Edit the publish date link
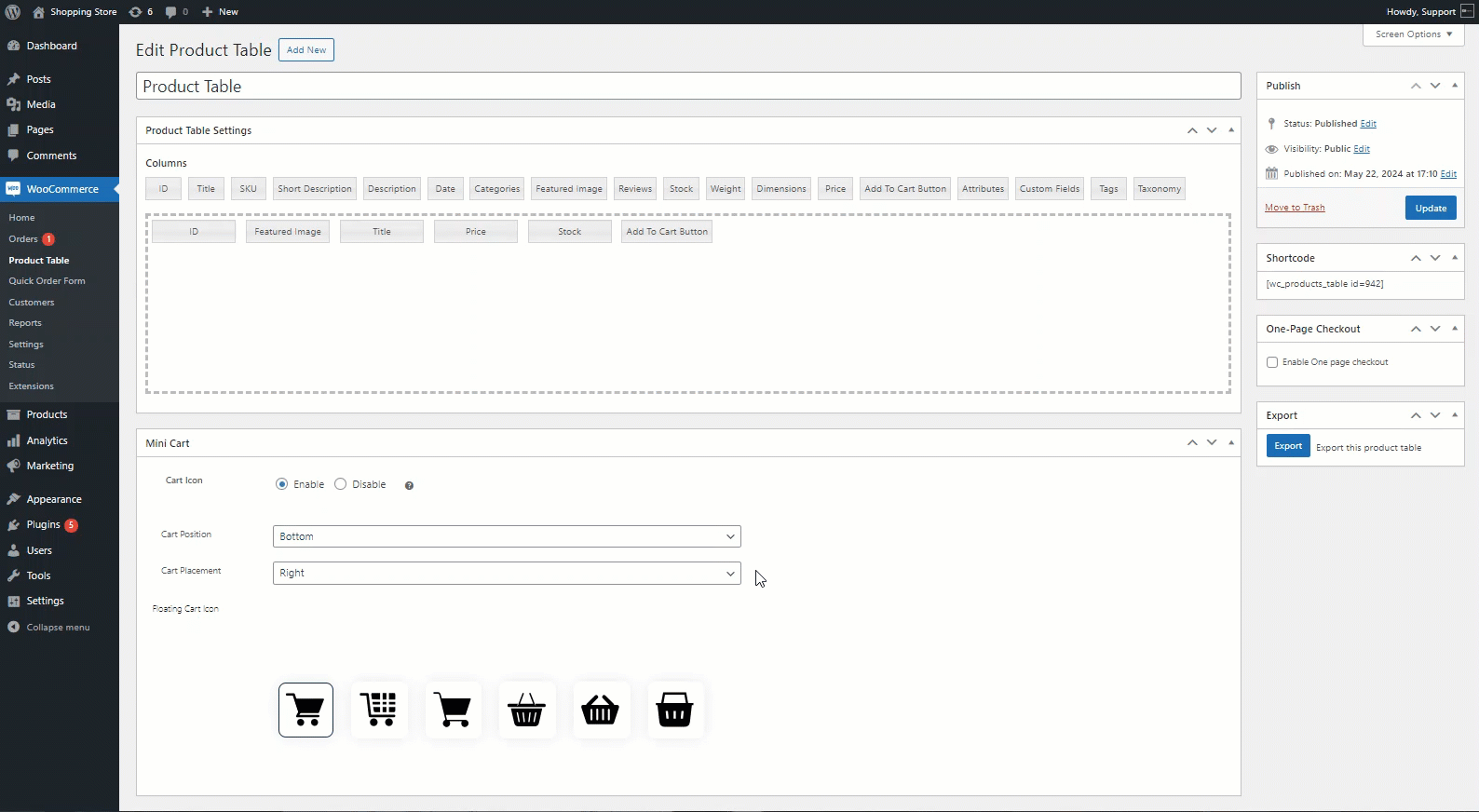This screenshot has width=1479, height=812. (1448, 174)
